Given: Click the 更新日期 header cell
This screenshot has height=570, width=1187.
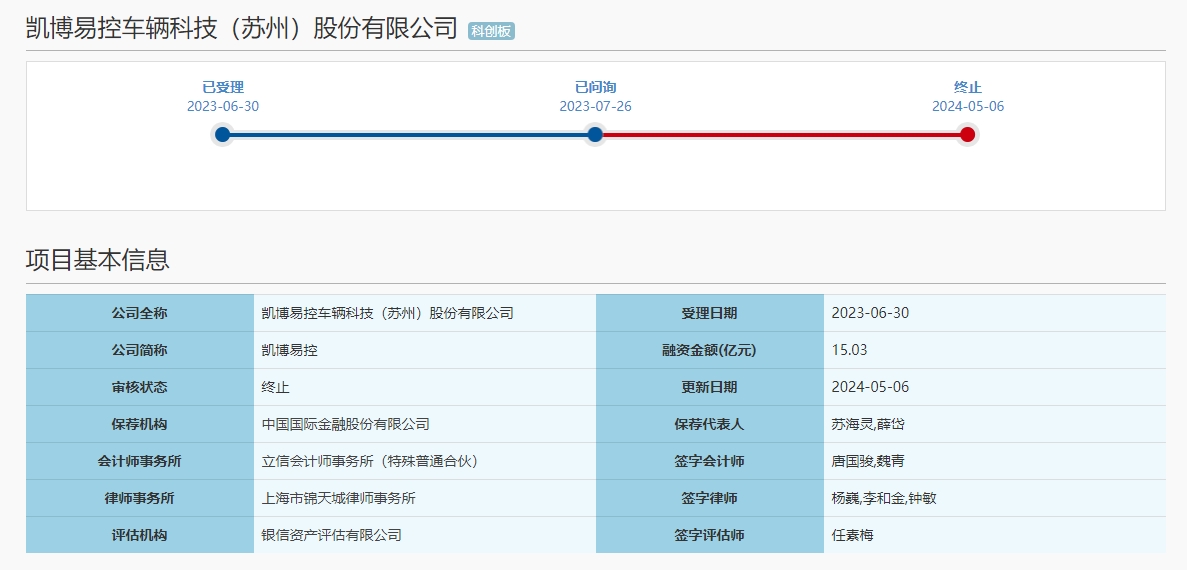Looking at the screenshot, I should coord(710,387).
